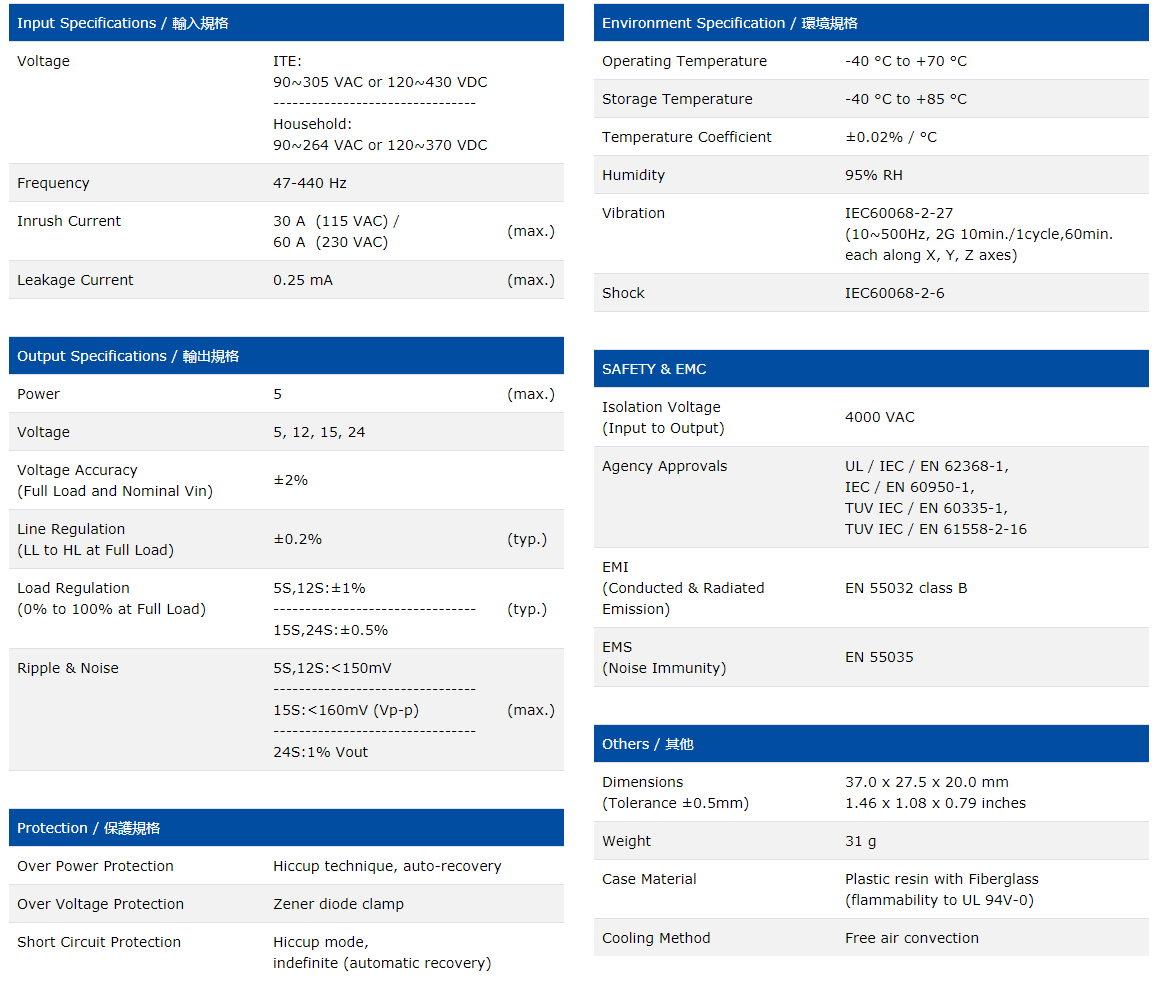This screenshot has height=994, width=1158.
Task: Click the Frequency 47-440 Hz value
Action: pyautogui.click(x=310, y=183)
